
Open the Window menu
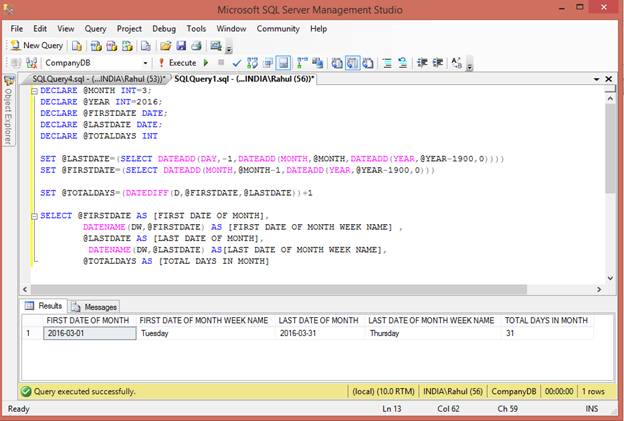[x=231, y=29]
